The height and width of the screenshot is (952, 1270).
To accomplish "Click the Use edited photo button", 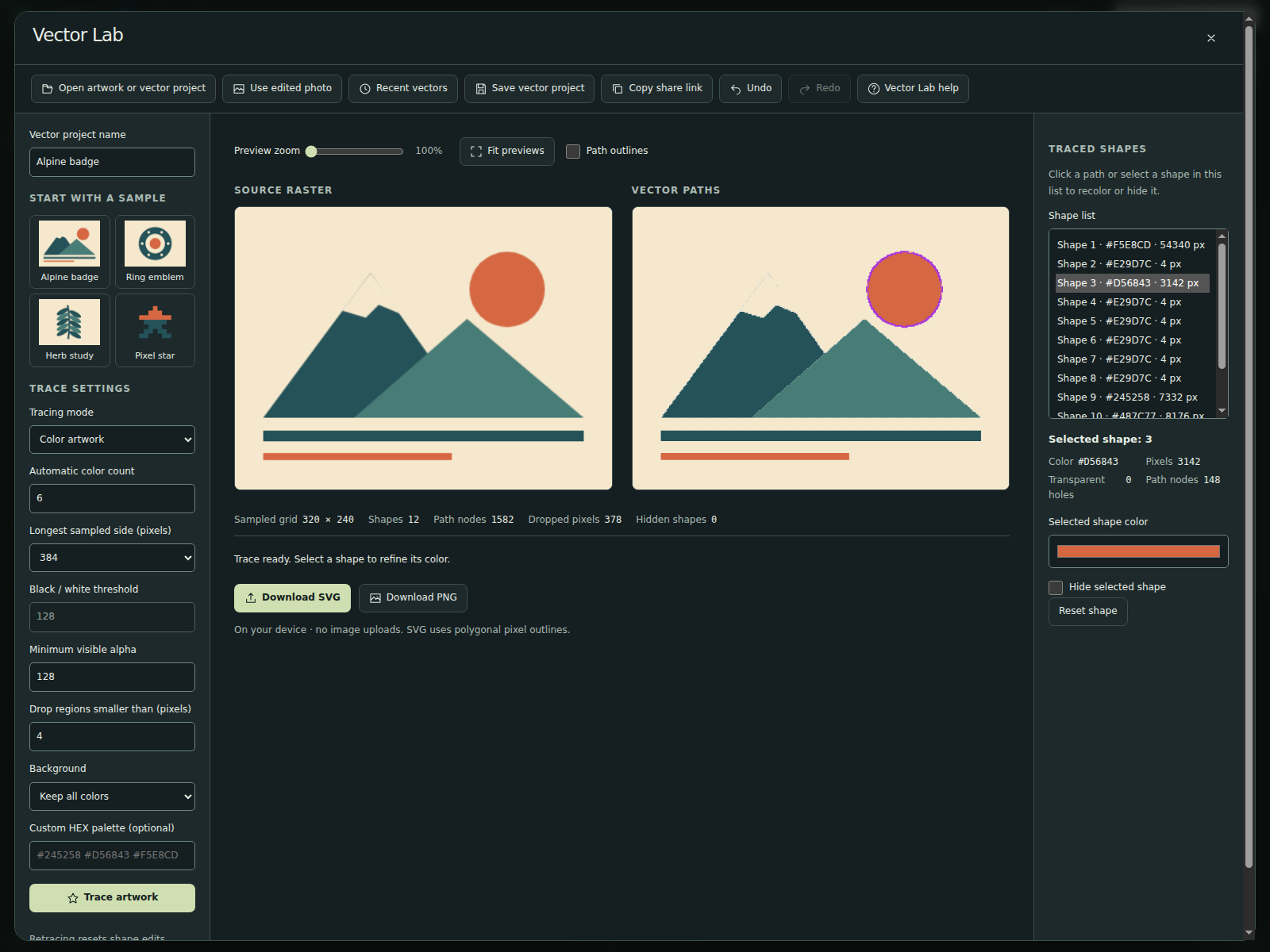I will pyautogui.click(x=282, y=88).
